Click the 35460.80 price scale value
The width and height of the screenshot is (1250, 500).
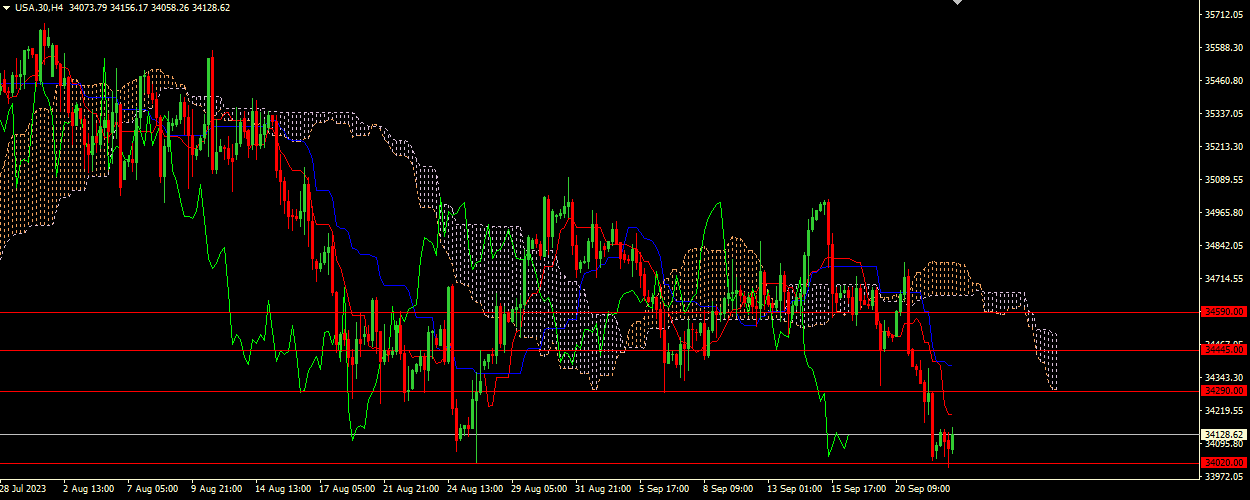[x=1223, y=81]
